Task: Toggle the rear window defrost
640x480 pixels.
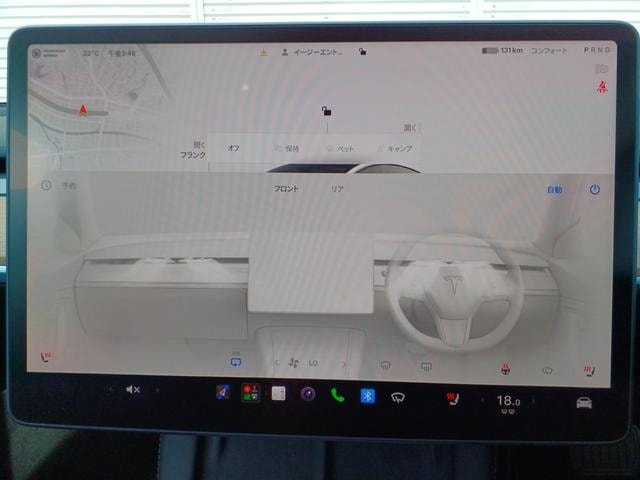Action: click(426, 367)
